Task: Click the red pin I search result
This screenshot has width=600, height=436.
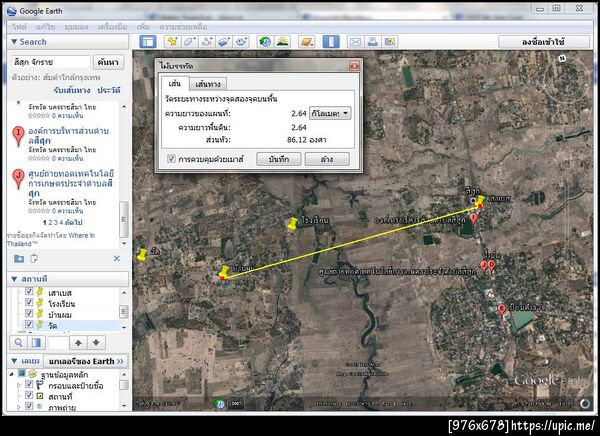Action: [x=18, y=136]
